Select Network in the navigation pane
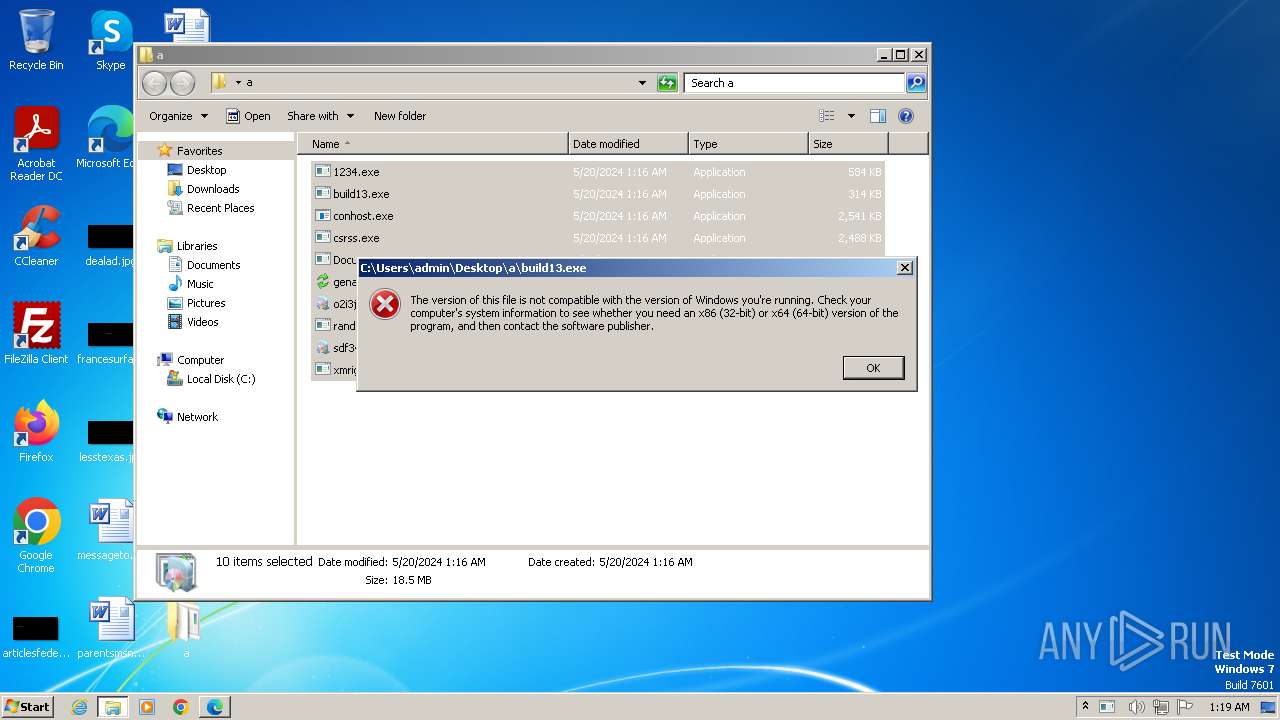 [197, 417]
